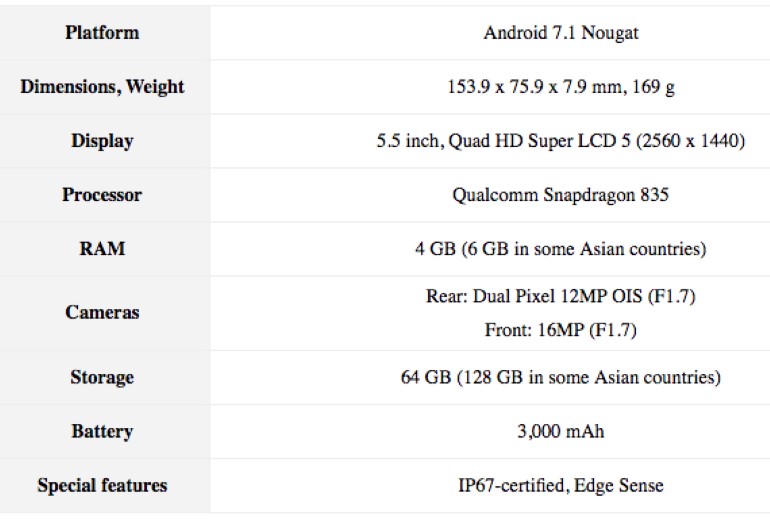Screen dimensions: 770x519
Task: Click the Display row header
Action: 102,141
